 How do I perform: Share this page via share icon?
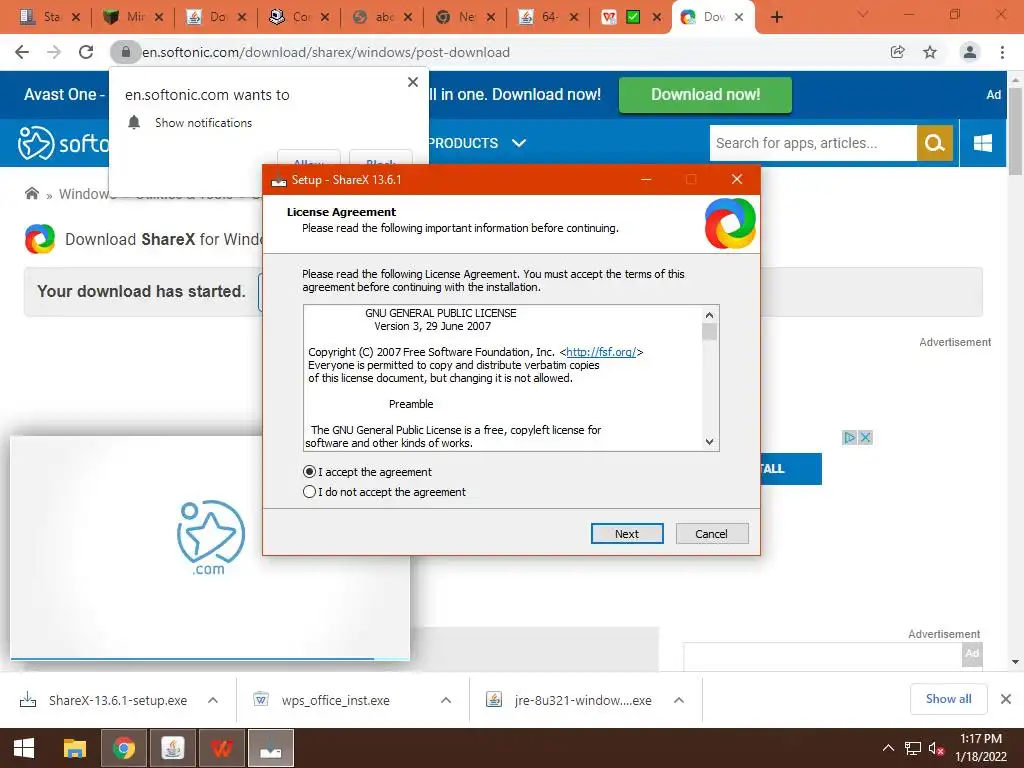[x=898, y=52]
